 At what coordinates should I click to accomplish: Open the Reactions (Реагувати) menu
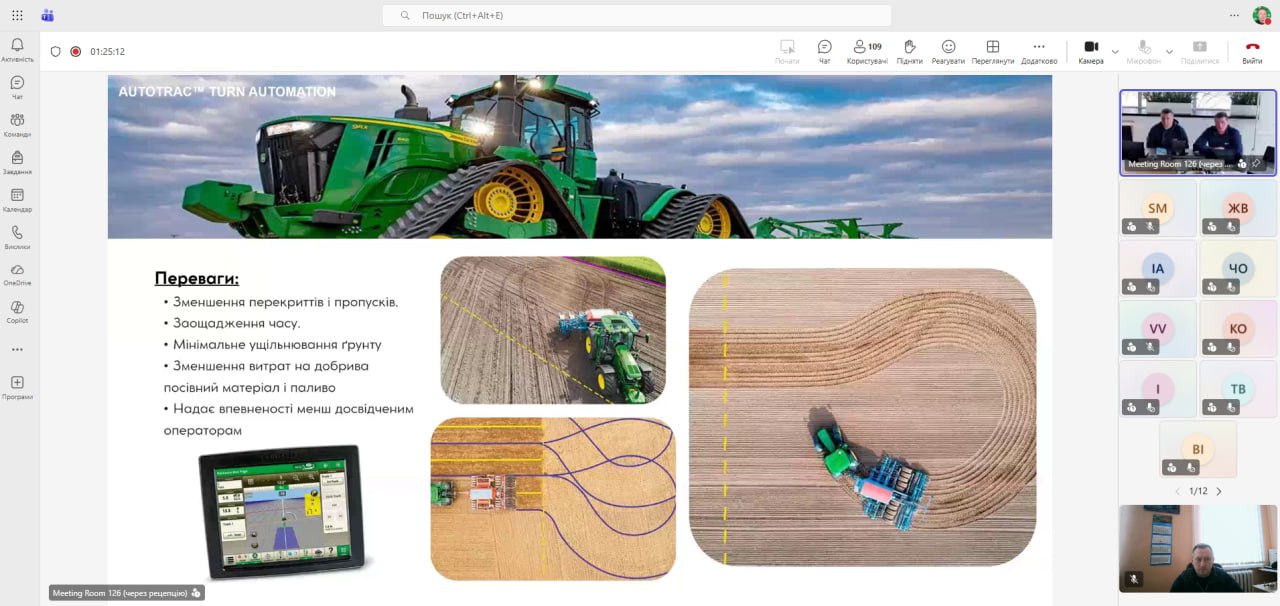948,51
